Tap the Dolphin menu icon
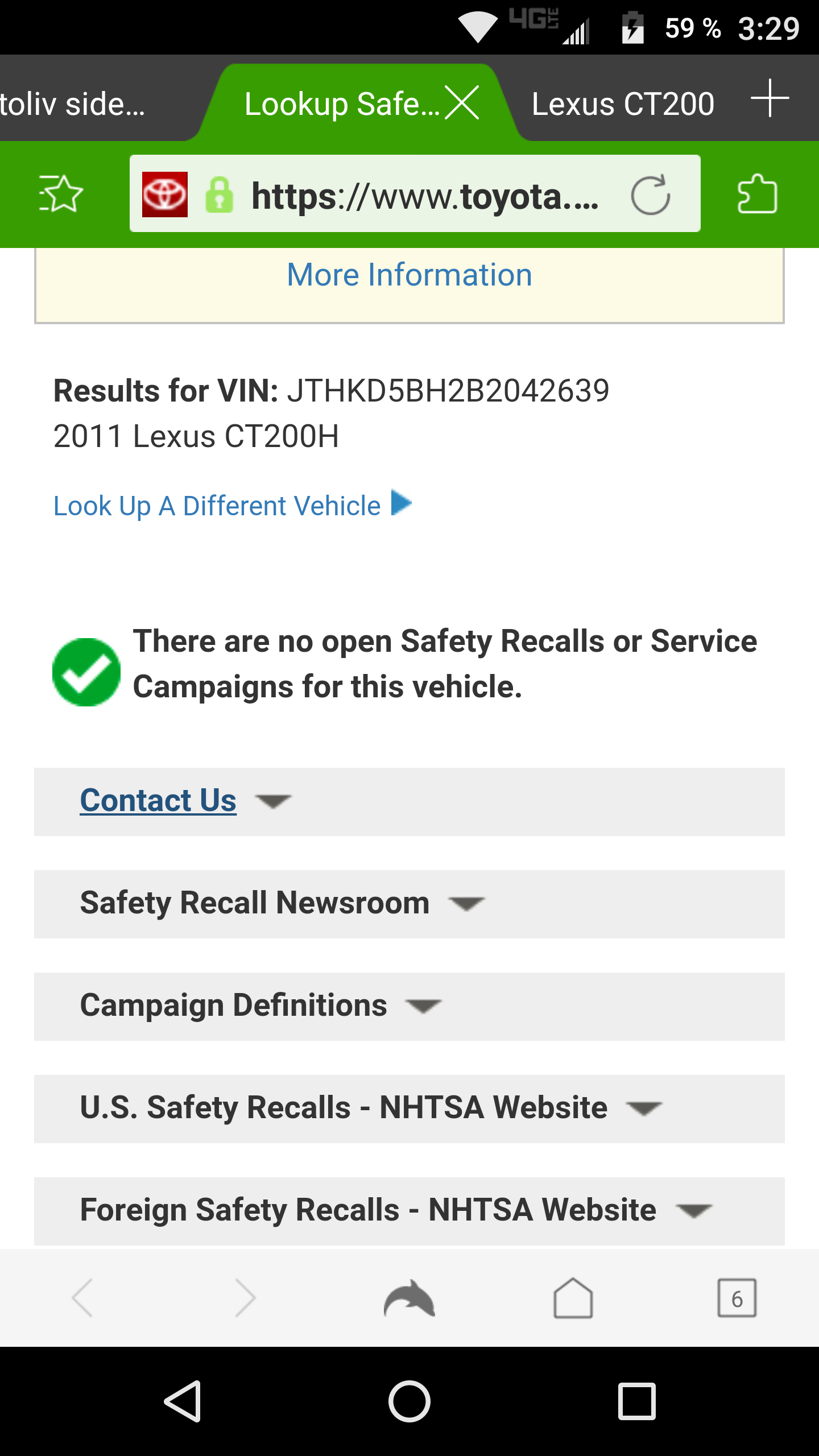 [x=409, y=1298]
